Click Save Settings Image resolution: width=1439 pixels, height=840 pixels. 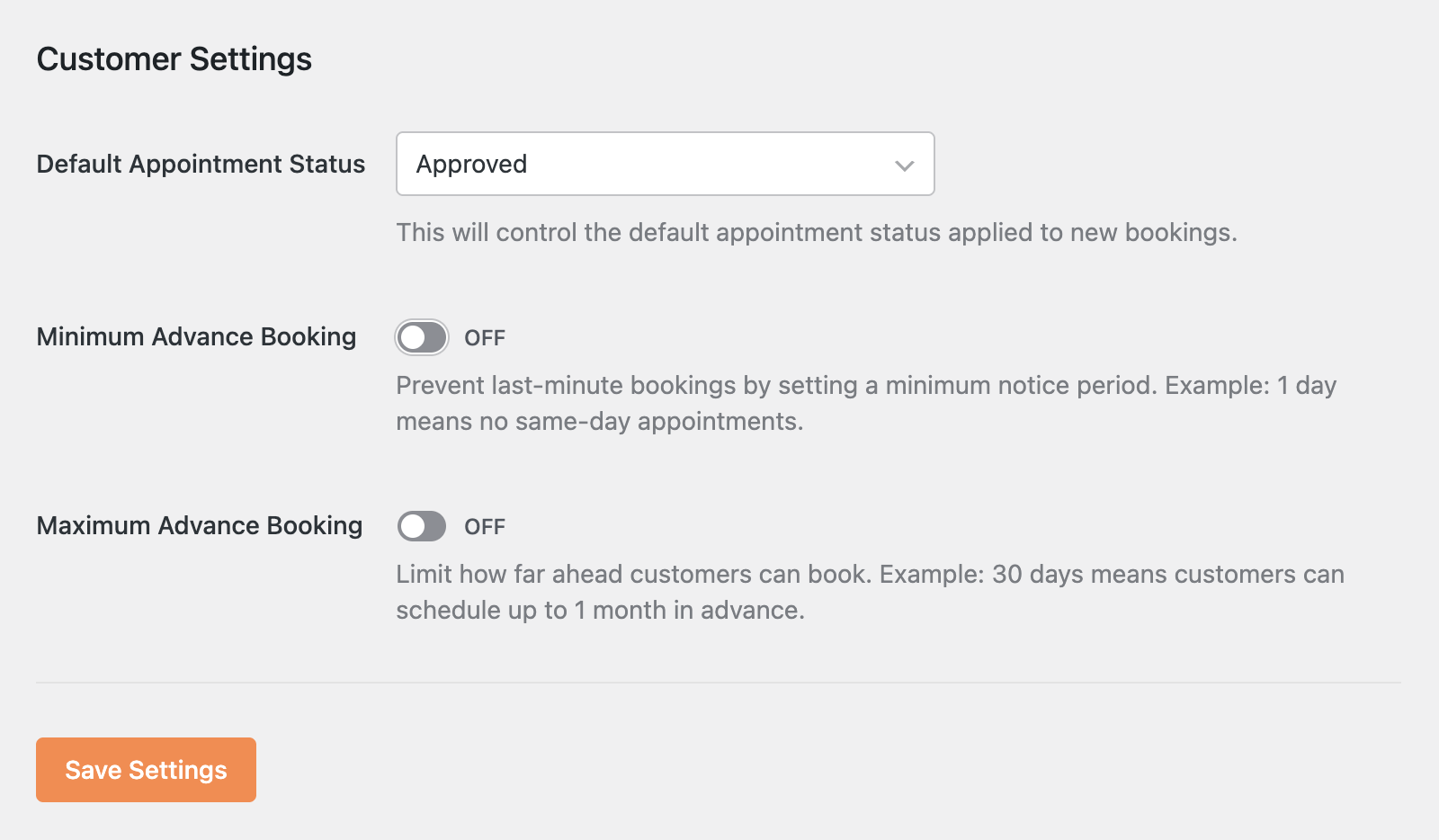[x=145, y=769]
